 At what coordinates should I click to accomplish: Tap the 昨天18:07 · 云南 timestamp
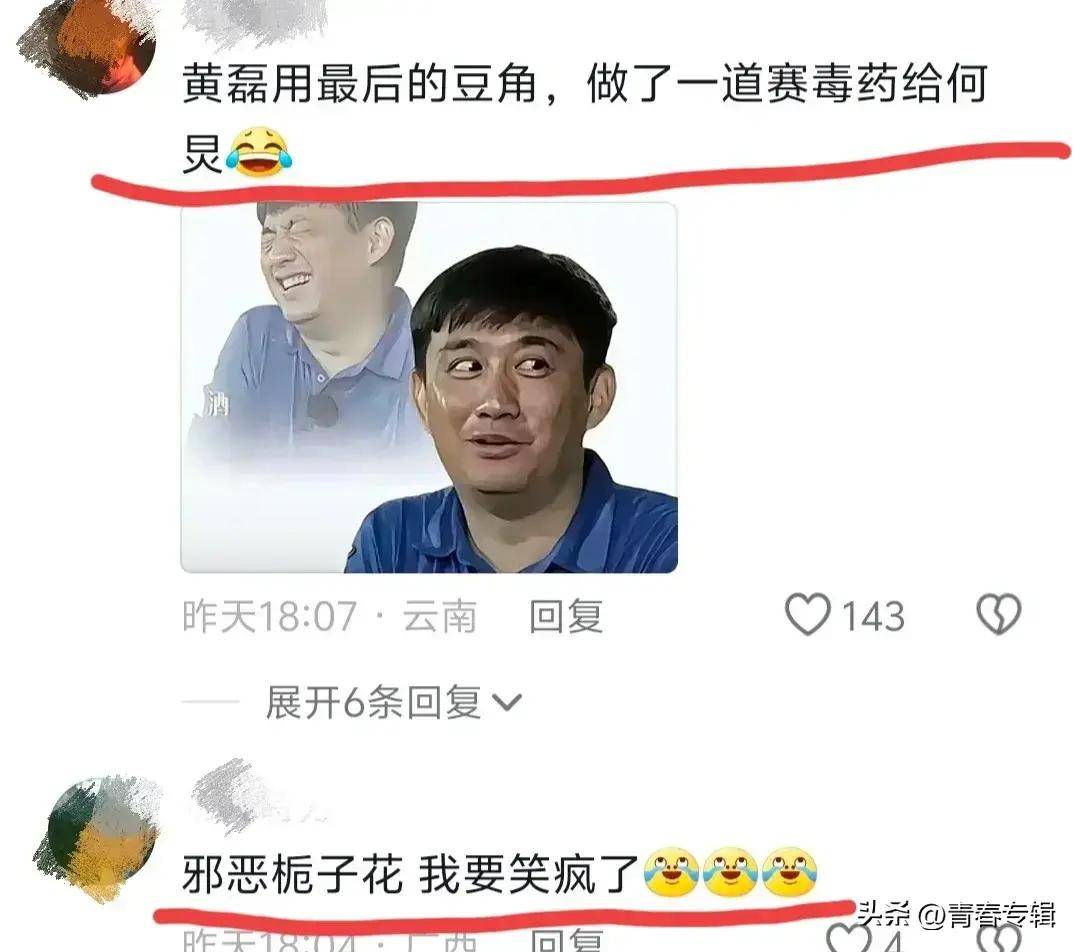[x=329, y=616]
